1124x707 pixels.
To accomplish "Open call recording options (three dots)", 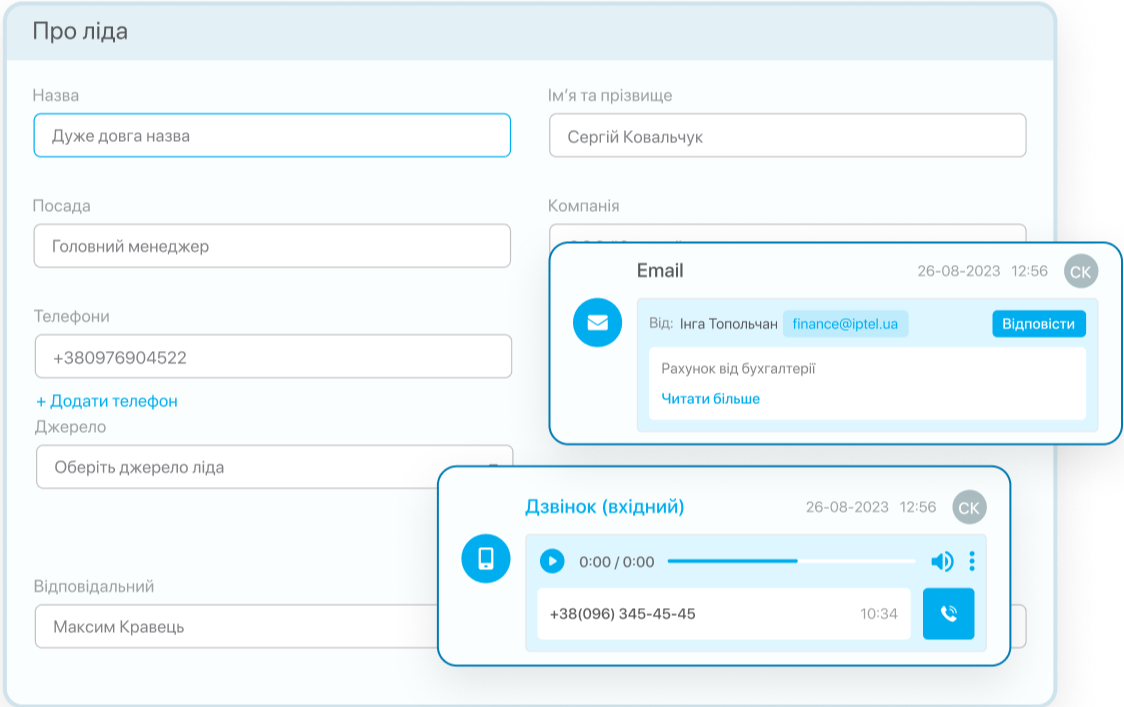I will click(972, 561).
